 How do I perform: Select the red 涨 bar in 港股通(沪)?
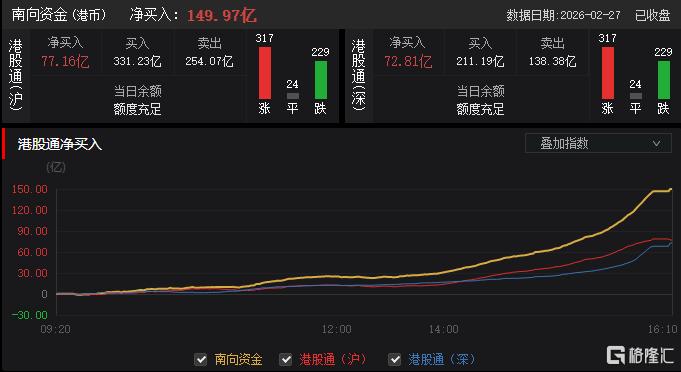tap(265, 73)
